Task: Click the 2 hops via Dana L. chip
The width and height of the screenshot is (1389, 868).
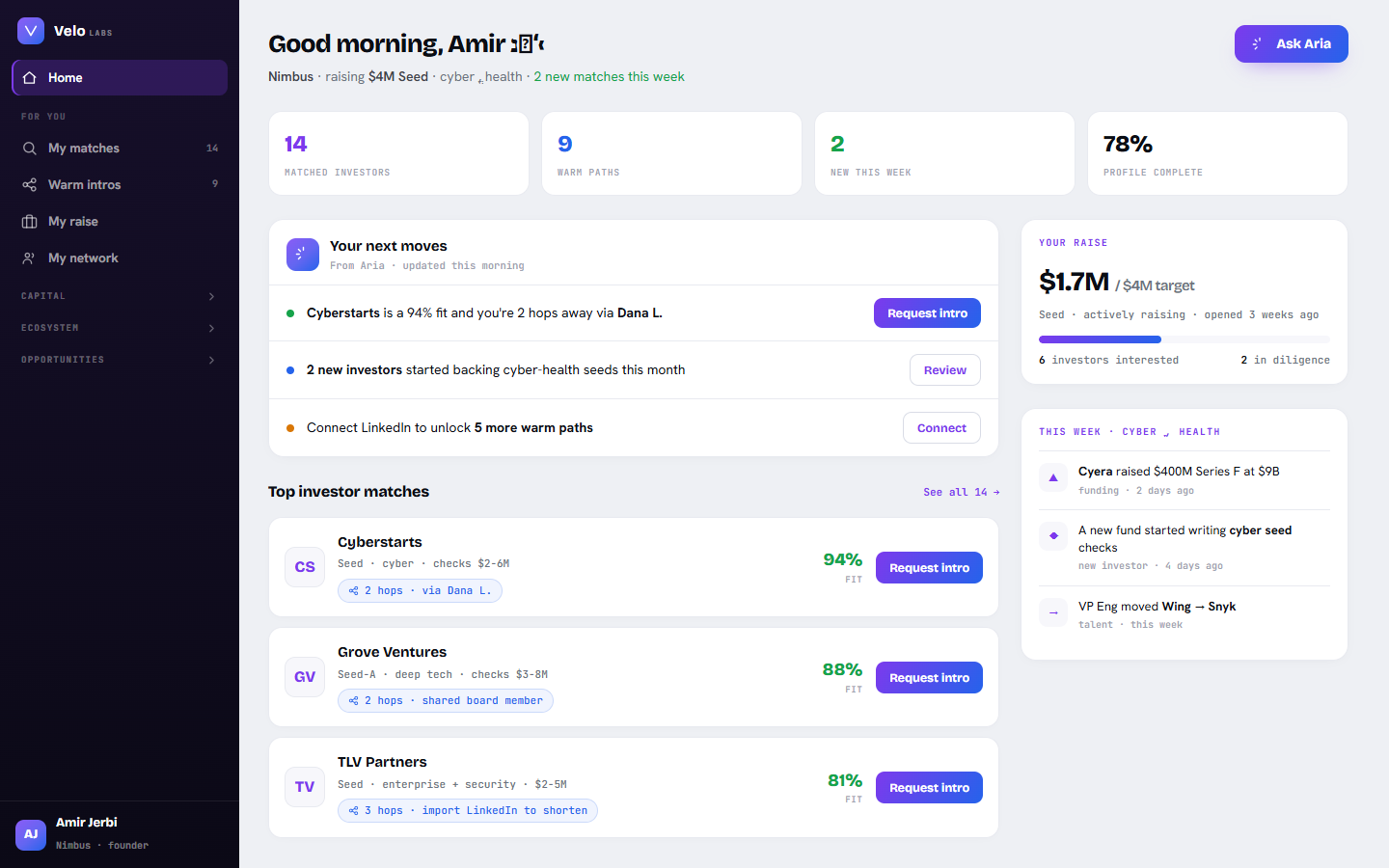Action: pos(420,591)
